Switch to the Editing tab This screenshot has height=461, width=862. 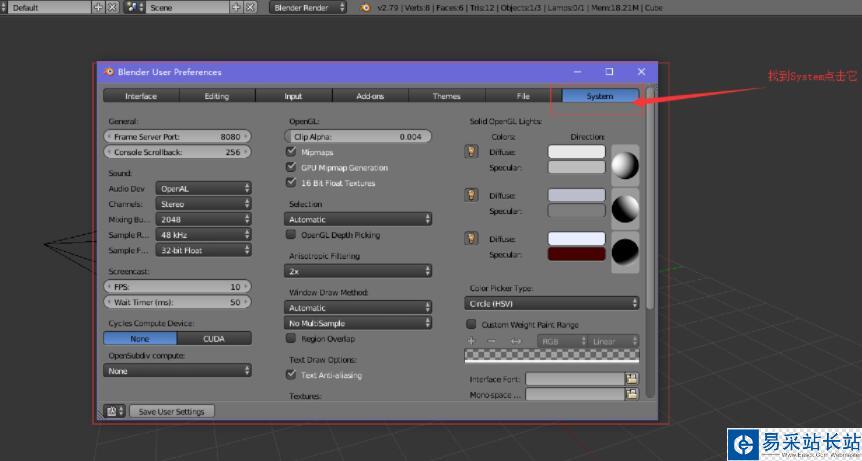point(217,96)
